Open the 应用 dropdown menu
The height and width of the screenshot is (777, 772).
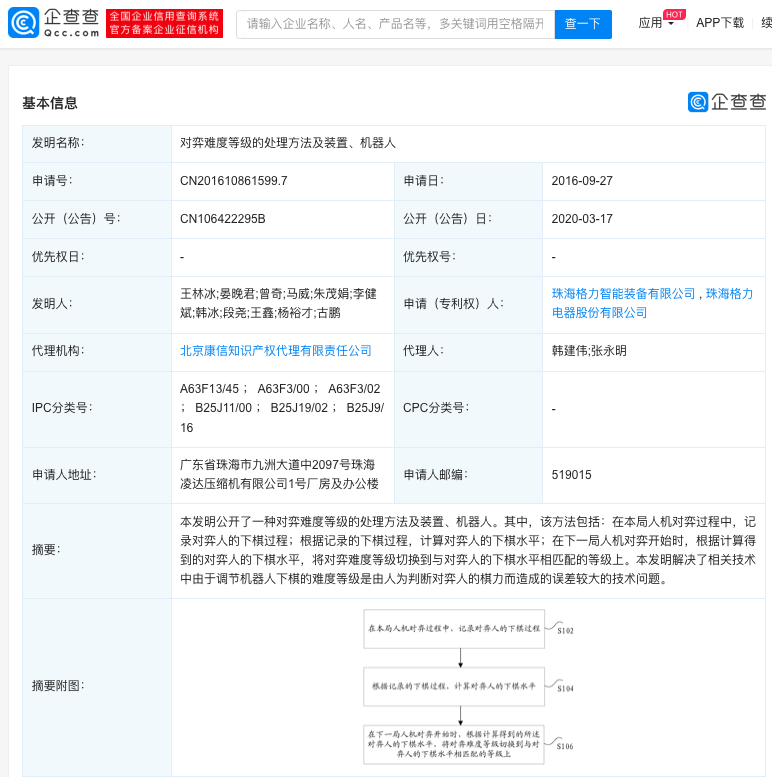tap(656, 23)
